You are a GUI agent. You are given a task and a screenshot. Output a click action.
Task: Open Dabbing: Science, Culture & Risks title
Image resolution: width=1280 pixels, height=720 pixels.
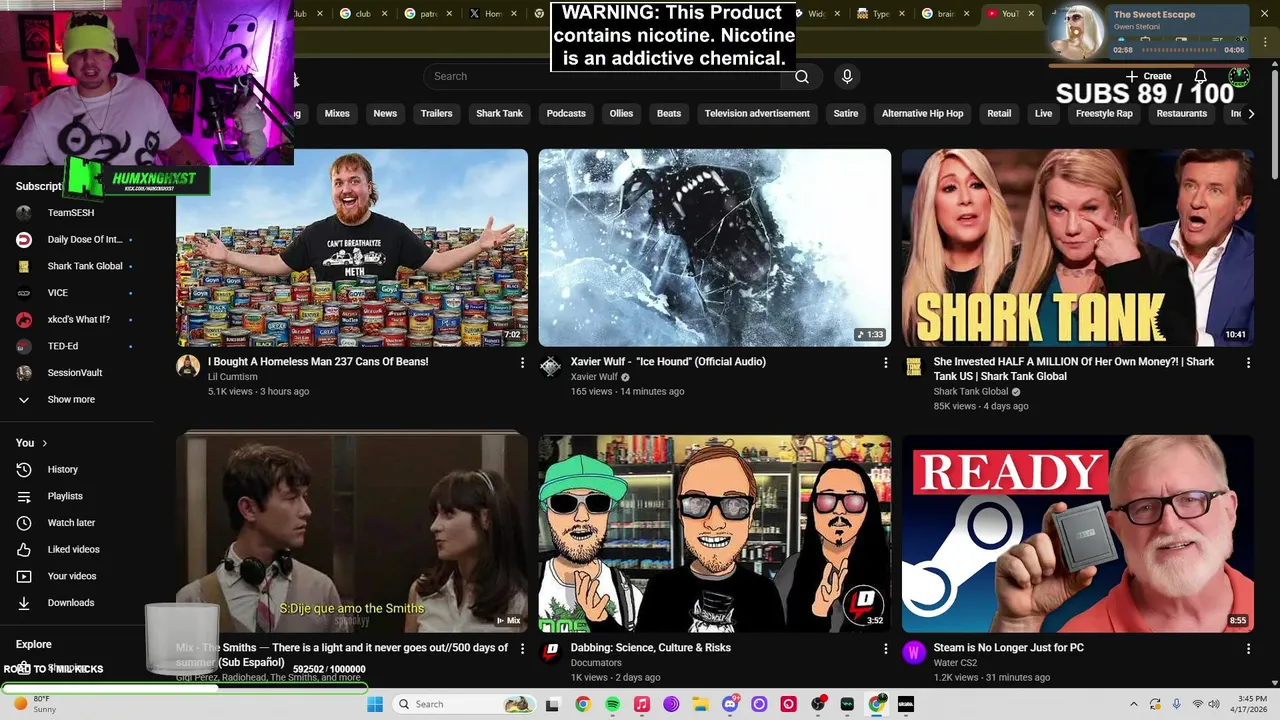tap(650, 648)
